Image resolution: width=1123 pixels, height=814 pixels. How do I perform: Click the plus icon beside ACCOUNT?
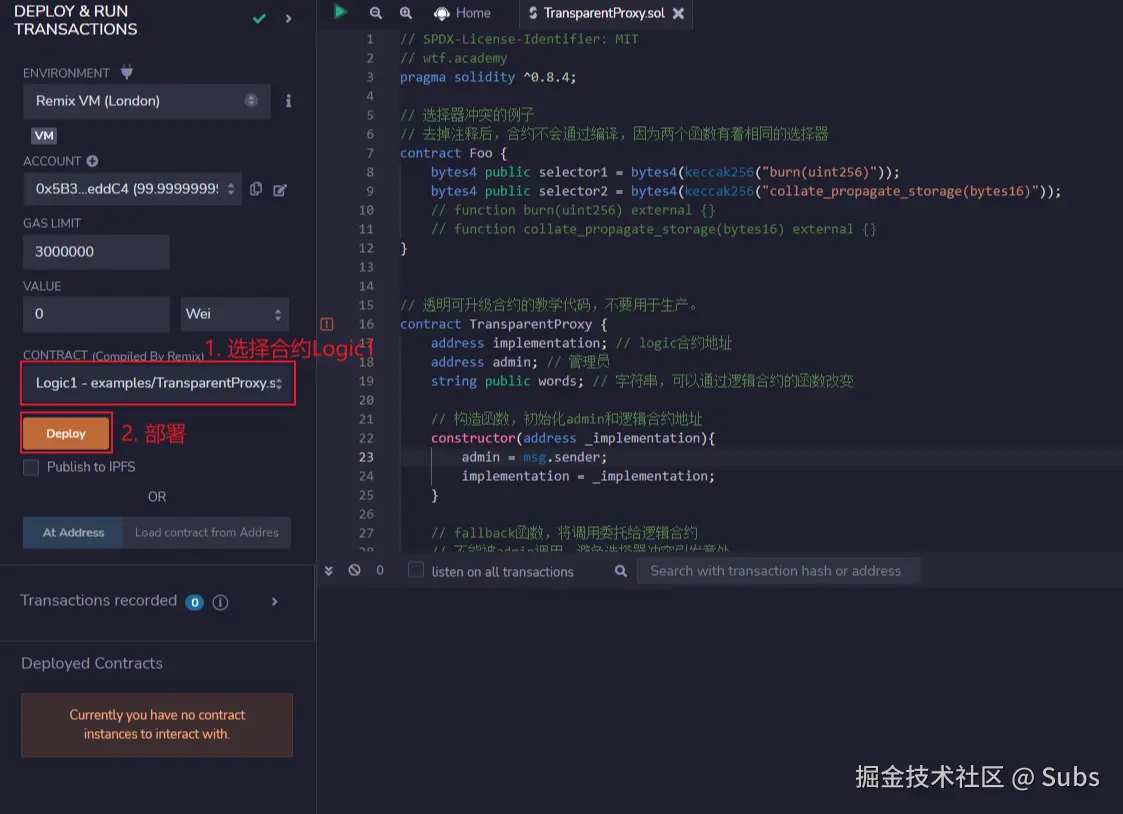click(x=92, y=161)
